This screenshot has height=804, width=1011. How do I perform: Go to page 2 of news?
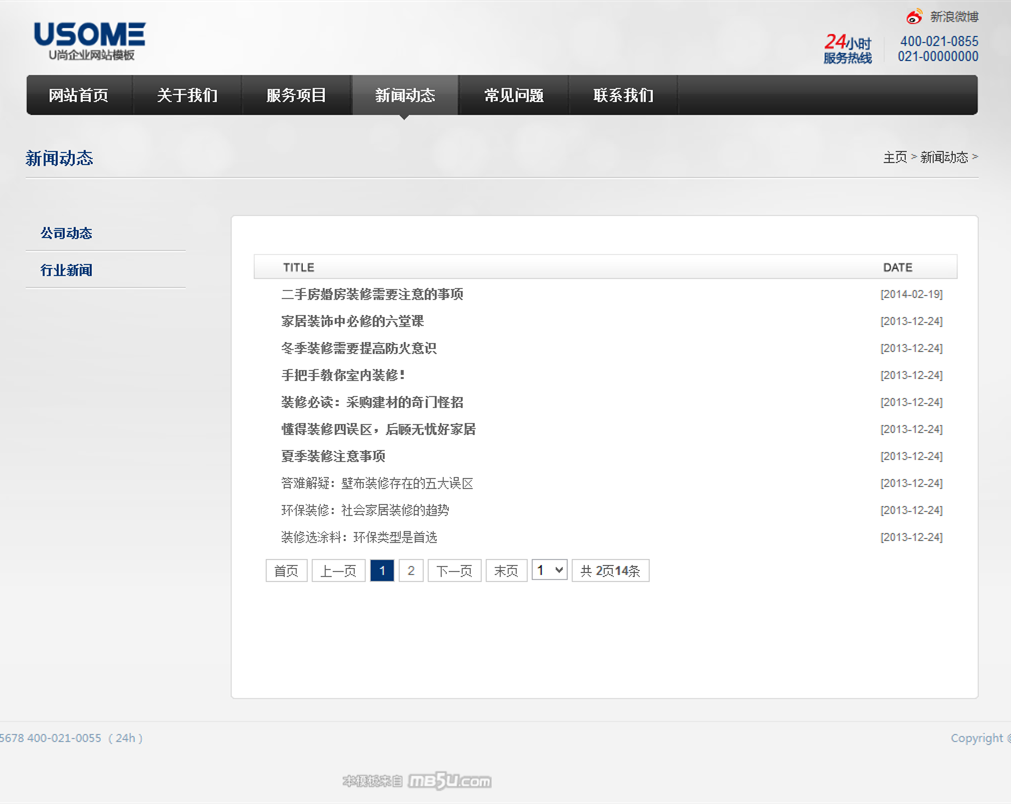(x=411, y=571)
